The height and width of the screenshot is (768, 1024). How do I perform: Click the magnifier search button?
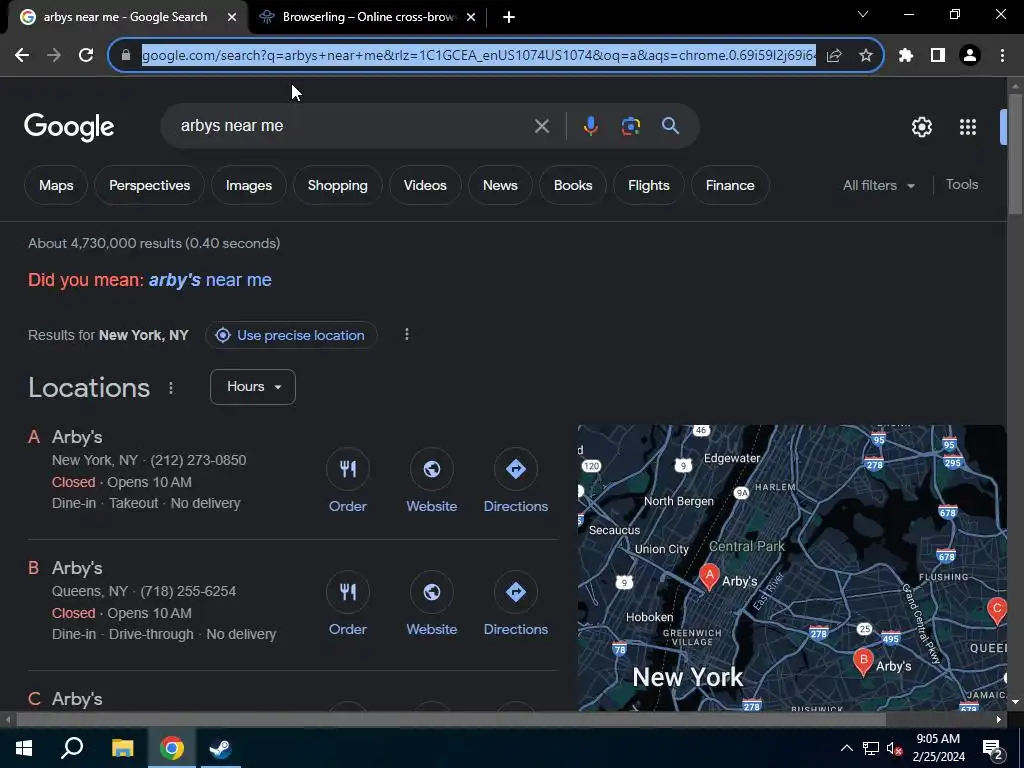(671, 126)
